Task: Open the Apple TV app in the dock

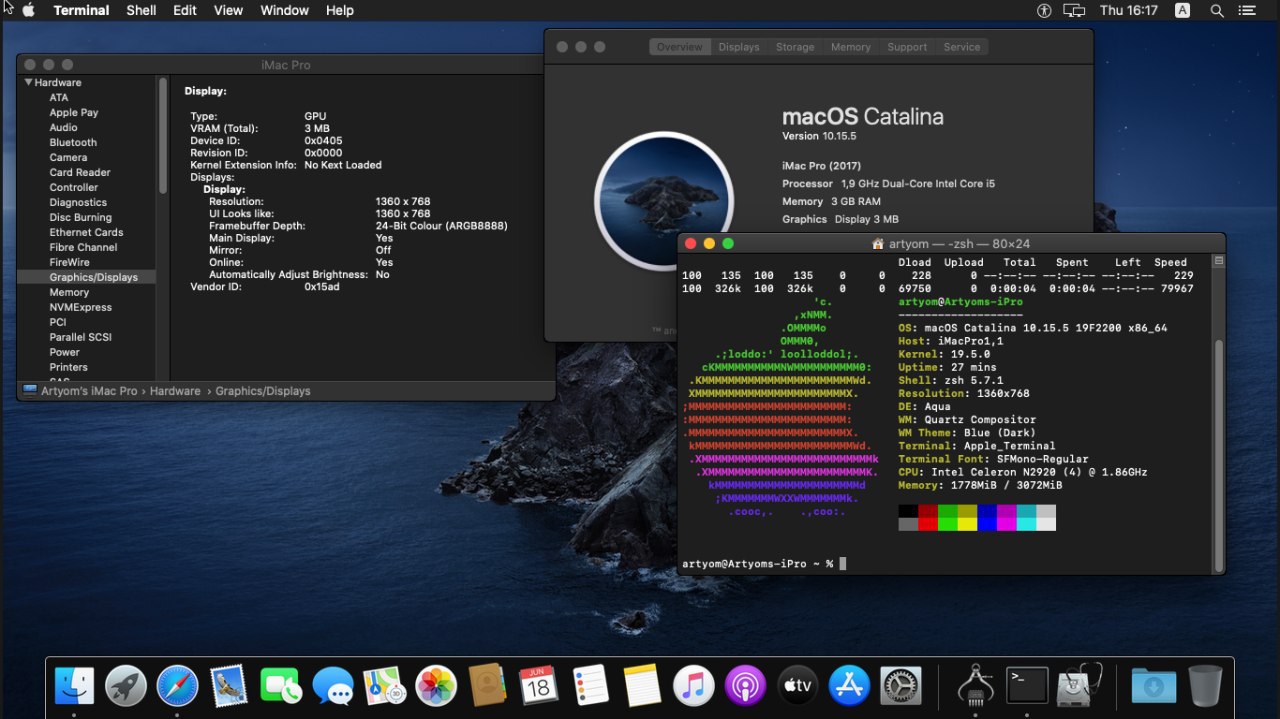Action: tap(797, 686)
